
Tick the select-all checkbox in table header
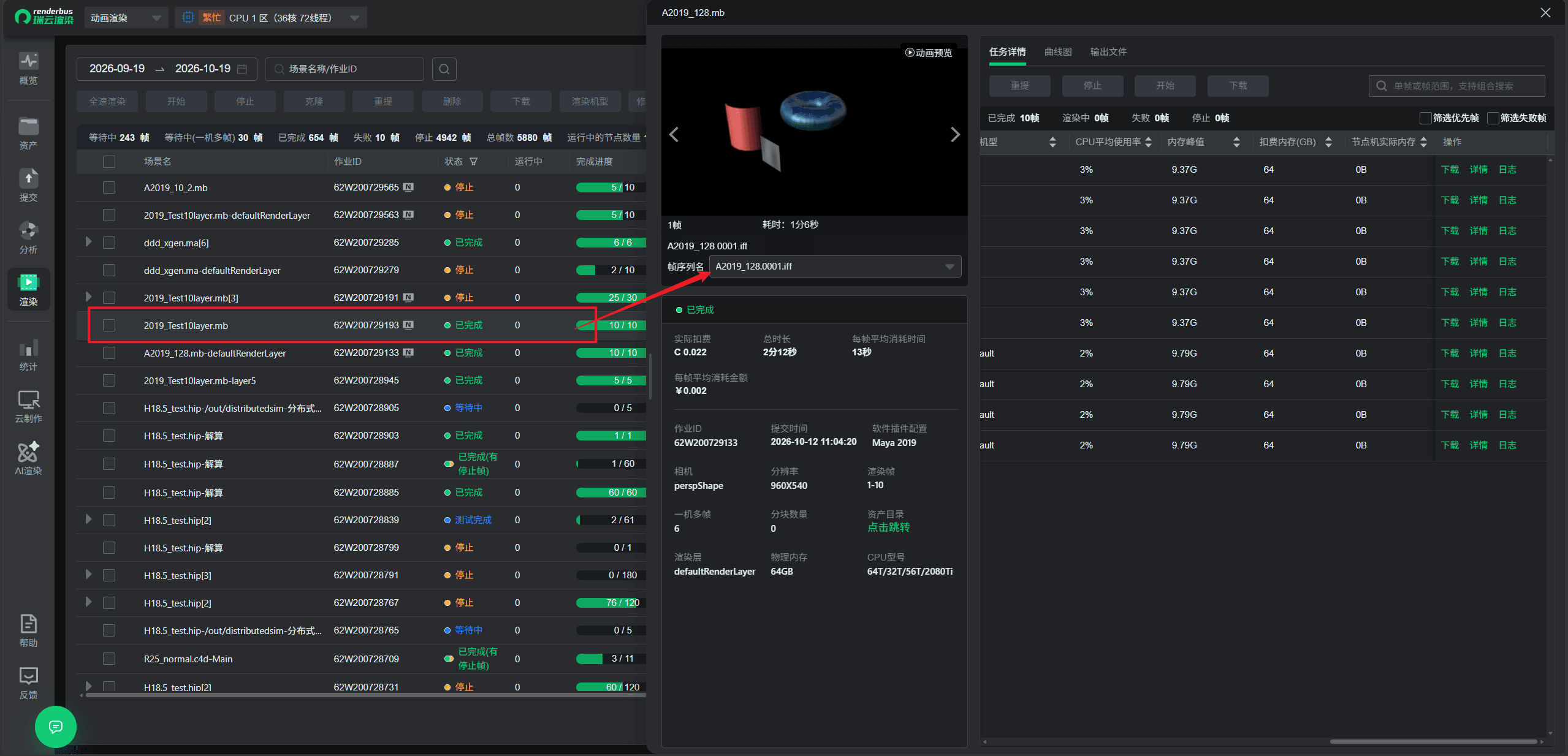(x=109, y=162)
